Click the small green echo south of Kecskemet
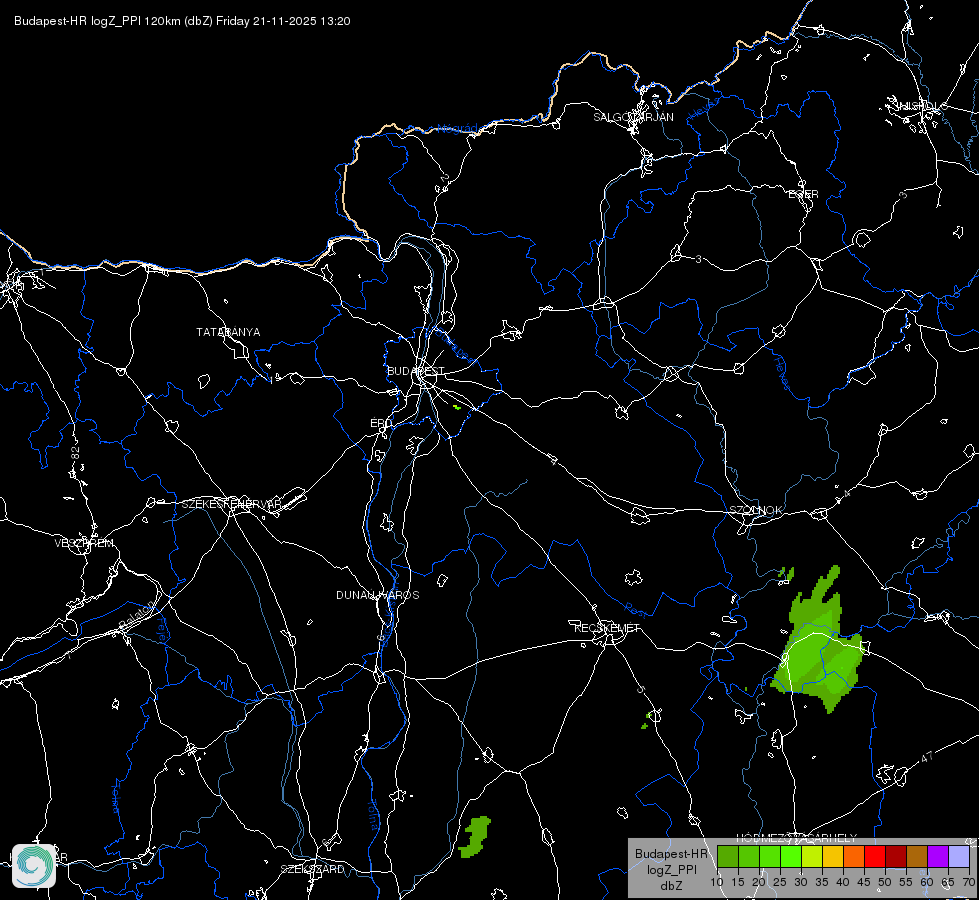The width and height of the screenshot is (979, 900). coord(647,721)
